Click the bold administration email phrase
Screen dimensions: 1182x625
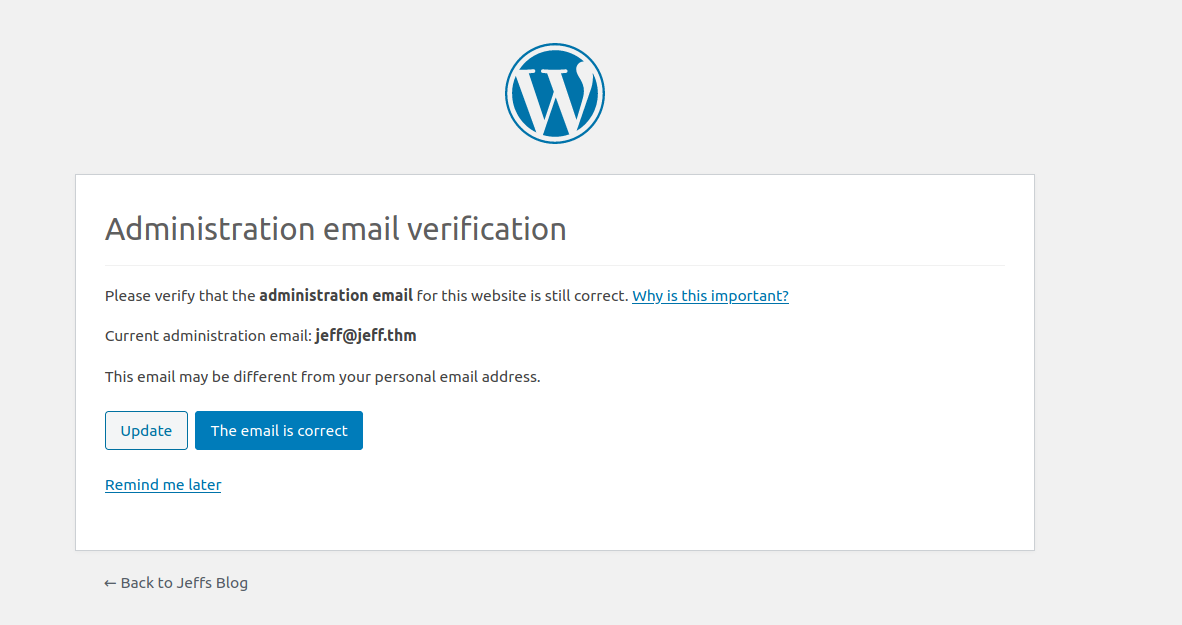tap(336, 296)
